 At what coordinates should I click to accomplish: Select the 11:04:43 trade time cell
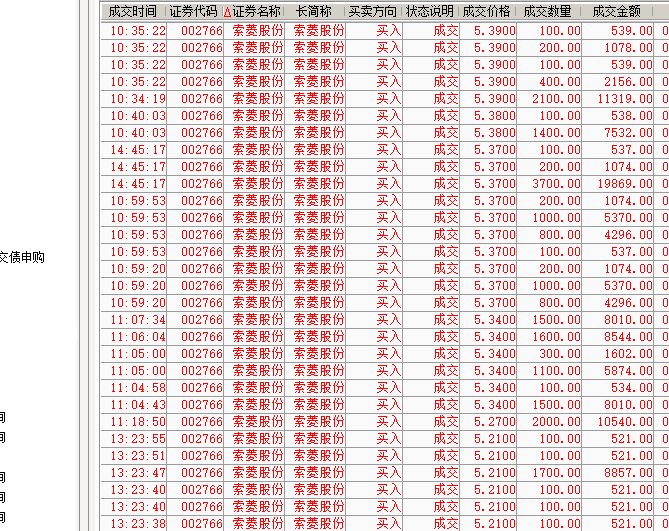point(134,405)
